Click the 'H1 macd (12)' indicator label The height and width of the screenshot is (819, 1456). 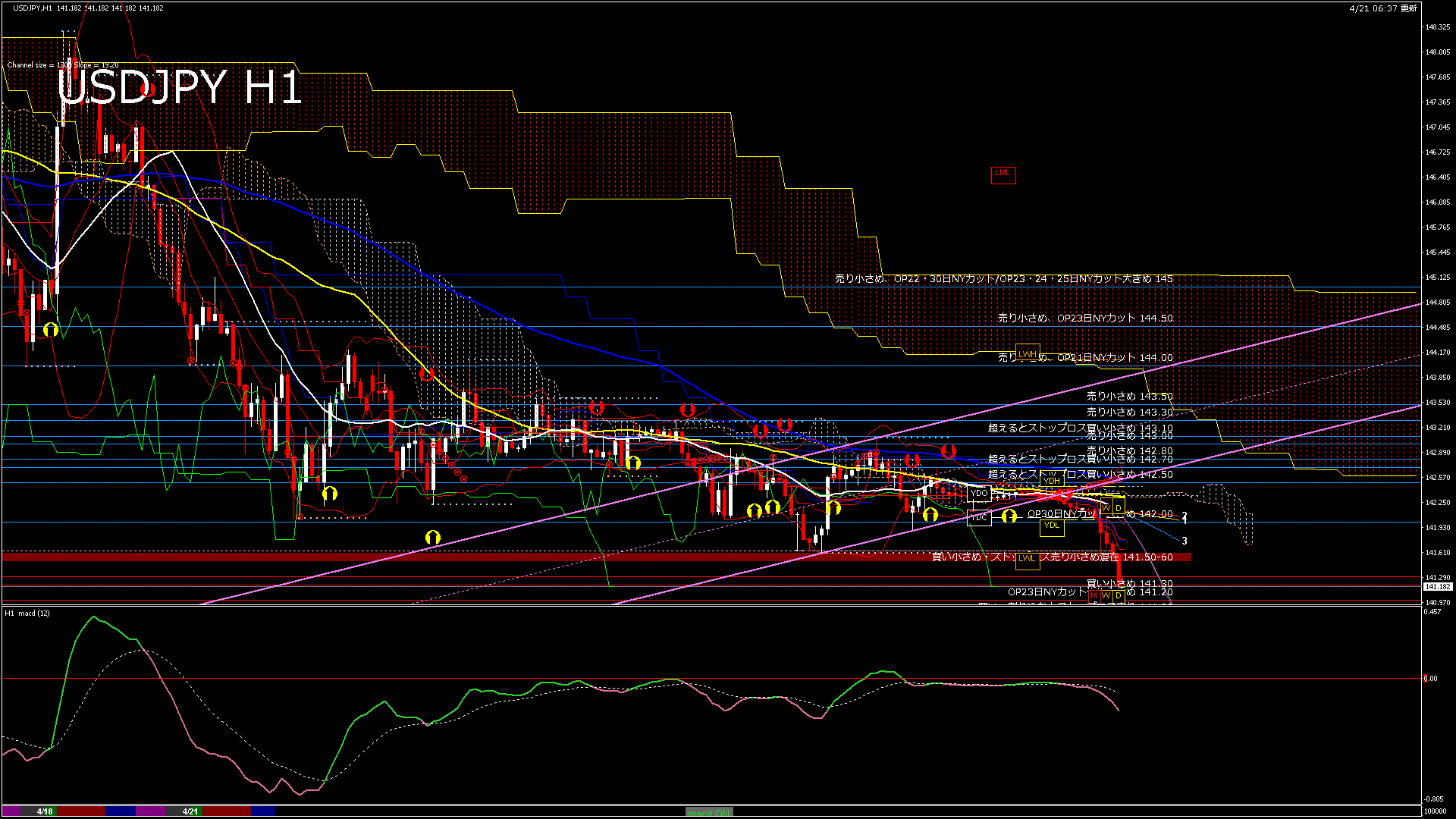click(x=27, y=613)
